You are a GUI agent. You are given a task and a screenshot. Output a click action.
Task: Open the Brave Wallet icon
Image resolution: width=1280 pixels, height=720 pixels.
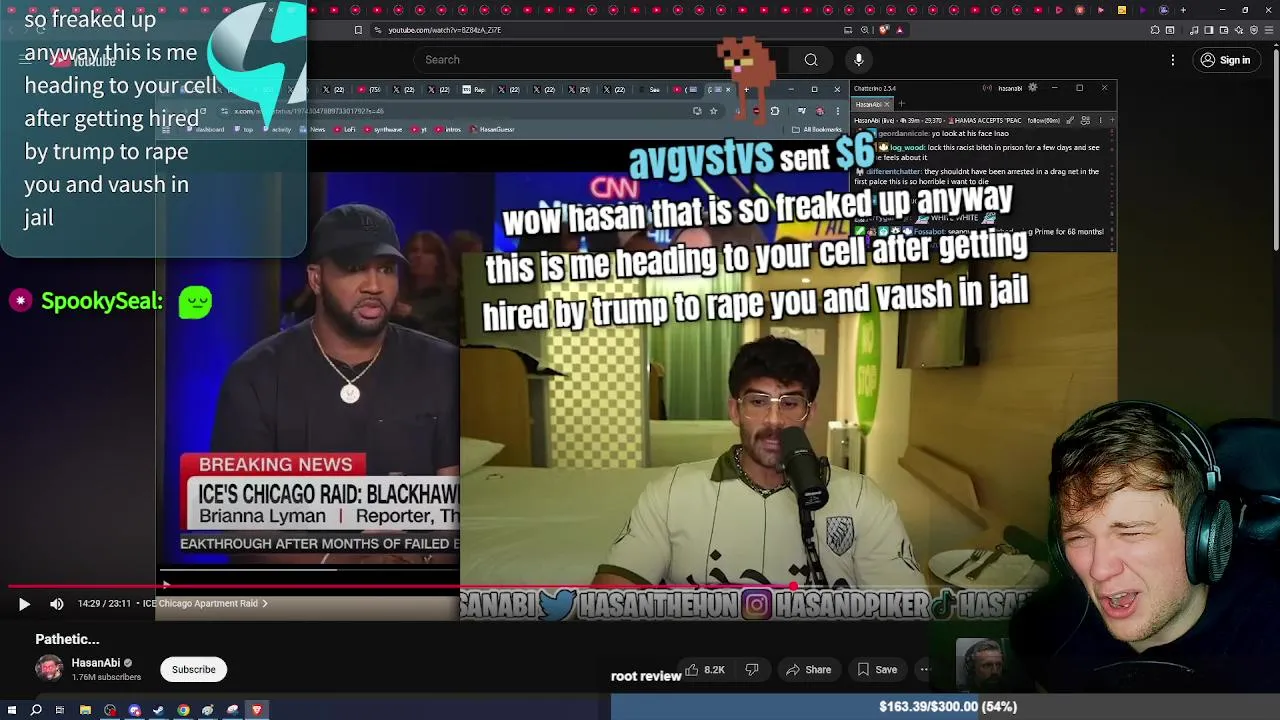[x=1224, y=30]
